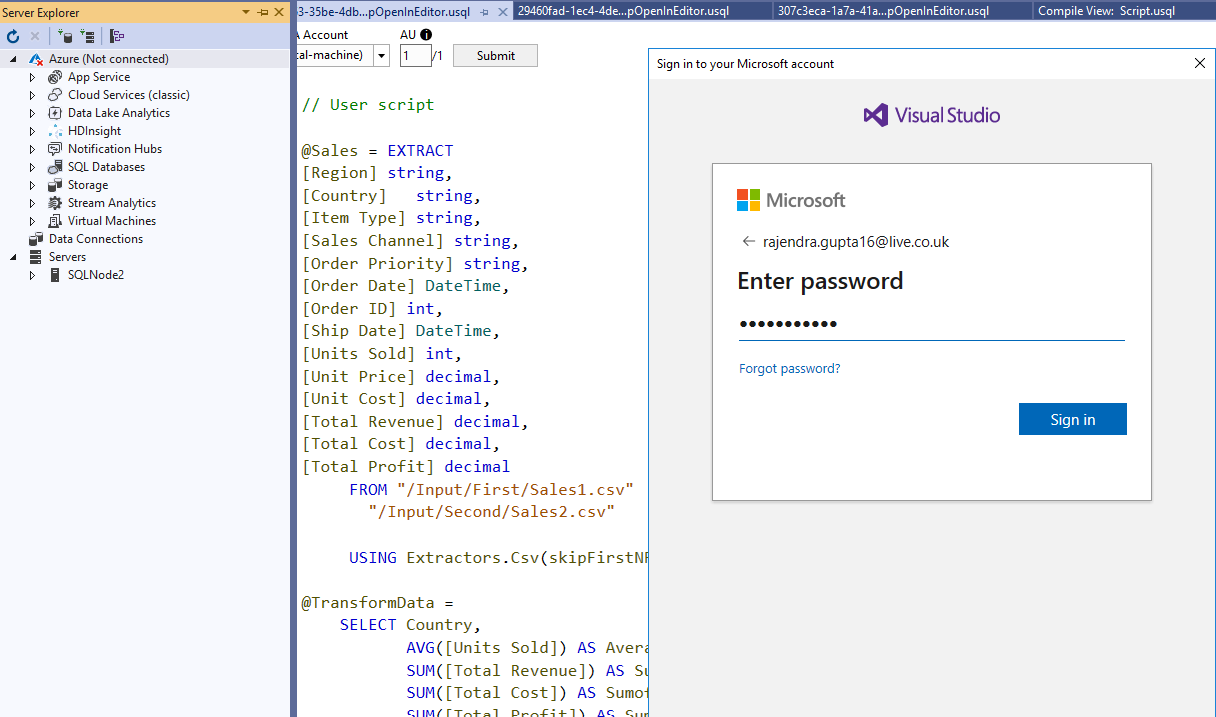This screenshot has height=717, width=1216.
Task: Select the Data Connections tree item
Action: [96, 239]
